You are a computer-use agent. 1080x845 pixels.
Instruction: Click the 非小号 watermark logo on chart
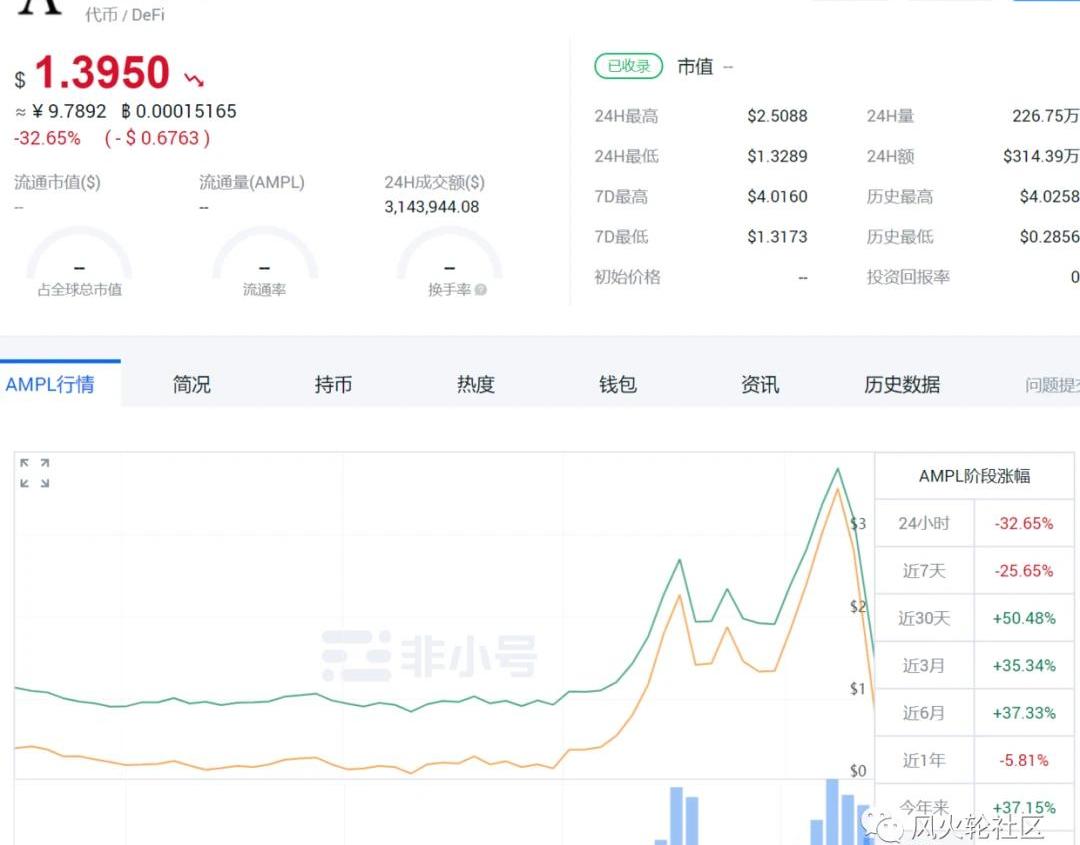pos(428,656)
